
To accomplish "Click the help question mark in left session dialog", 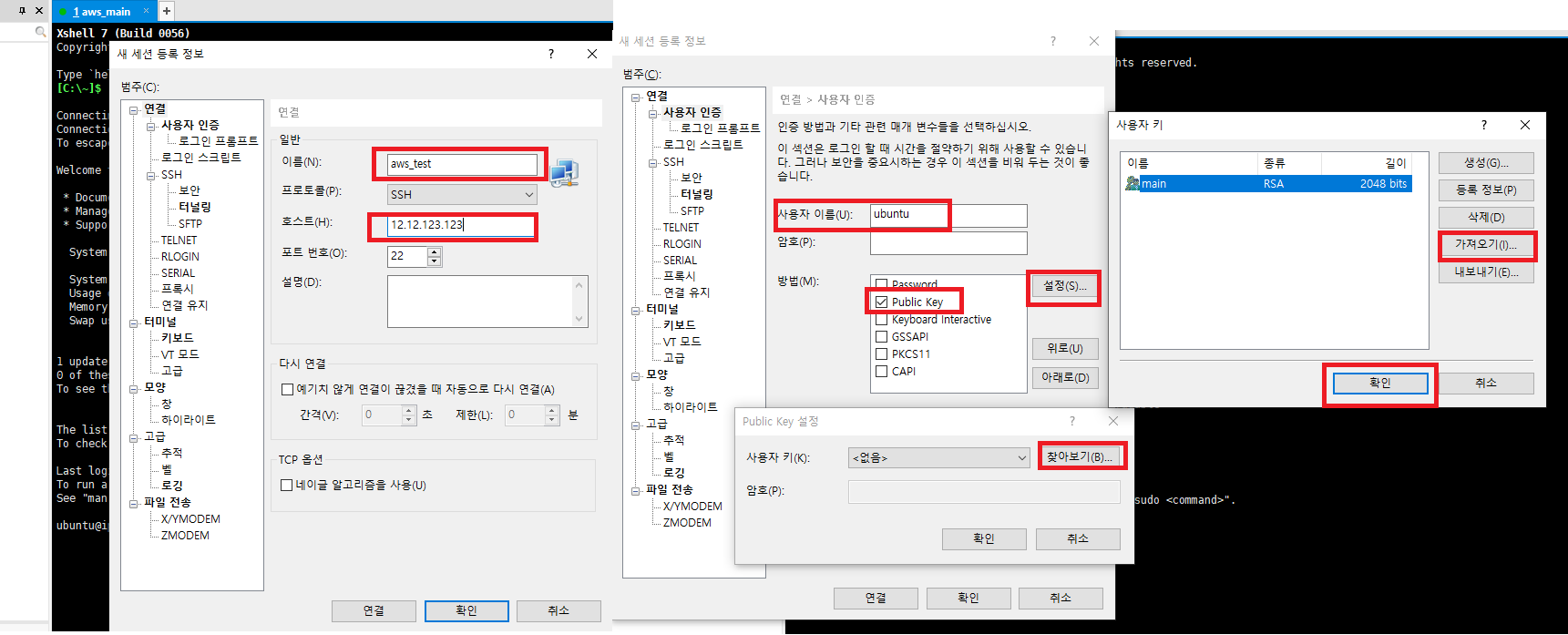I will [551, 54].
